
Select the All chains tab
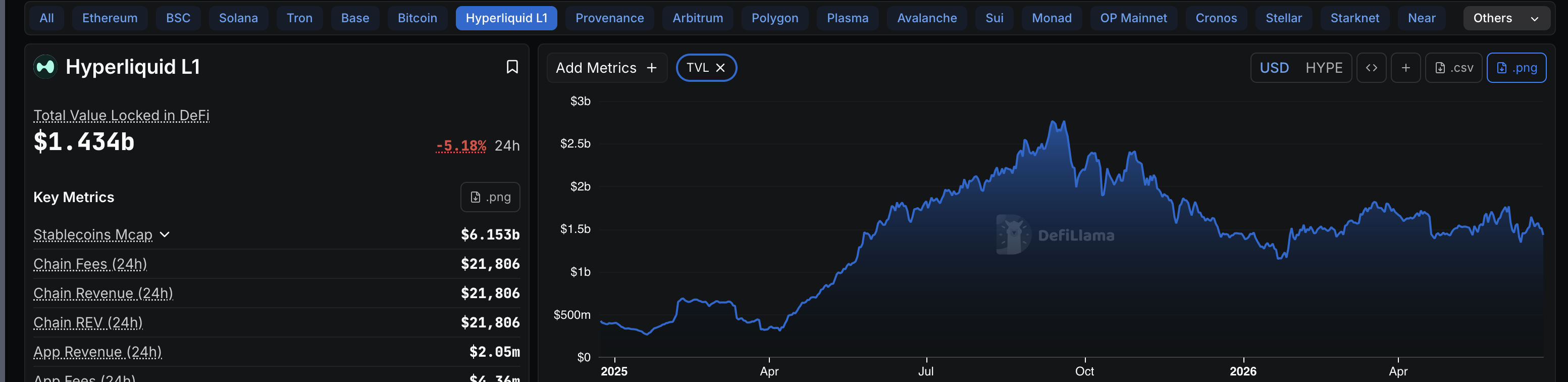pos(47,18)
